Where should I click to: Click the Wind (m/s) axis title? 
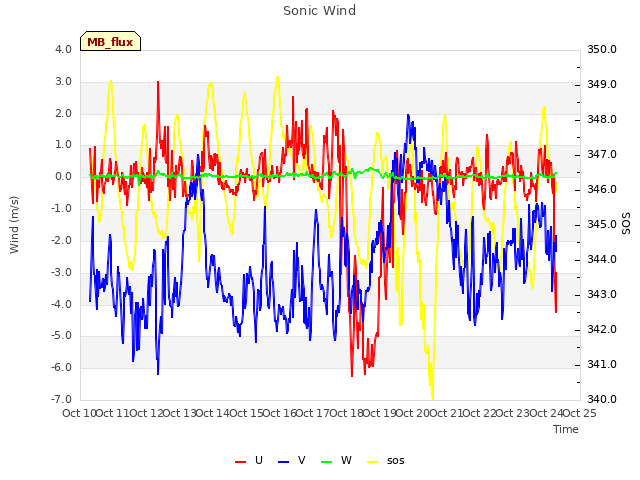click(14, 225)
